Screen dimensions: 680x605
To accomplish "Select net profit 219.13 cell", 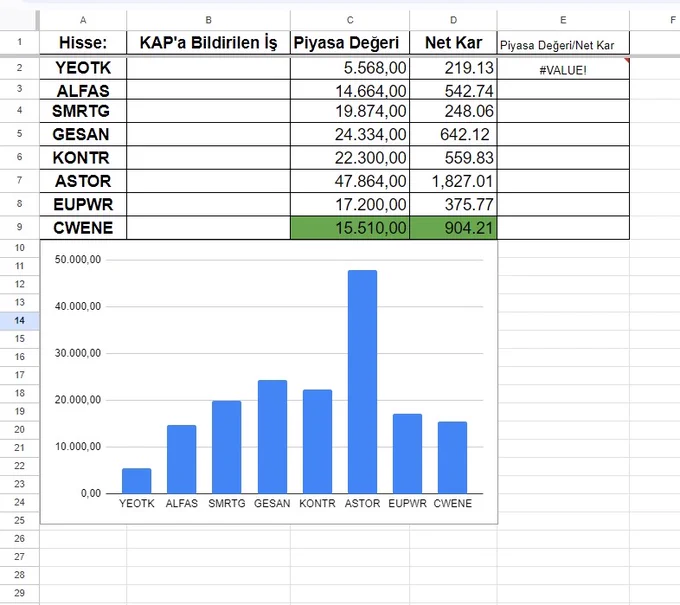I will click(453, 69).
